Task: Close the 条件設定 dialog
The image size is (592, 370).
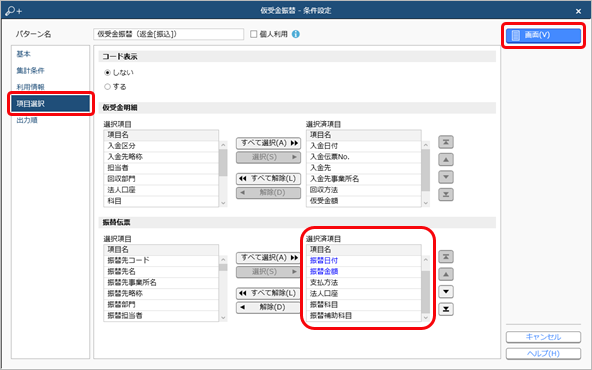Action: tap(578, 11)
